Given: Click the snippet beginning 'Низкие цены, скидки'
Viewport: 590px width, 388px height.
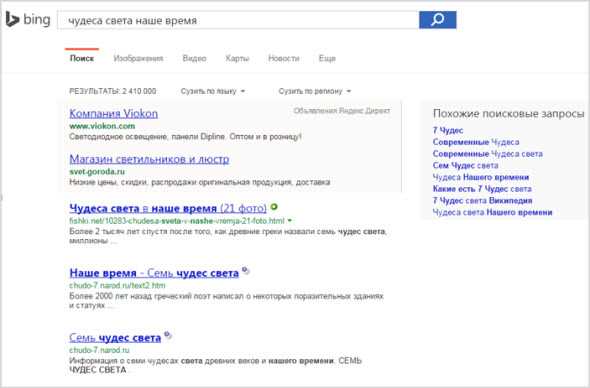Looking at the screenshot, I should (x=200, y=182).
